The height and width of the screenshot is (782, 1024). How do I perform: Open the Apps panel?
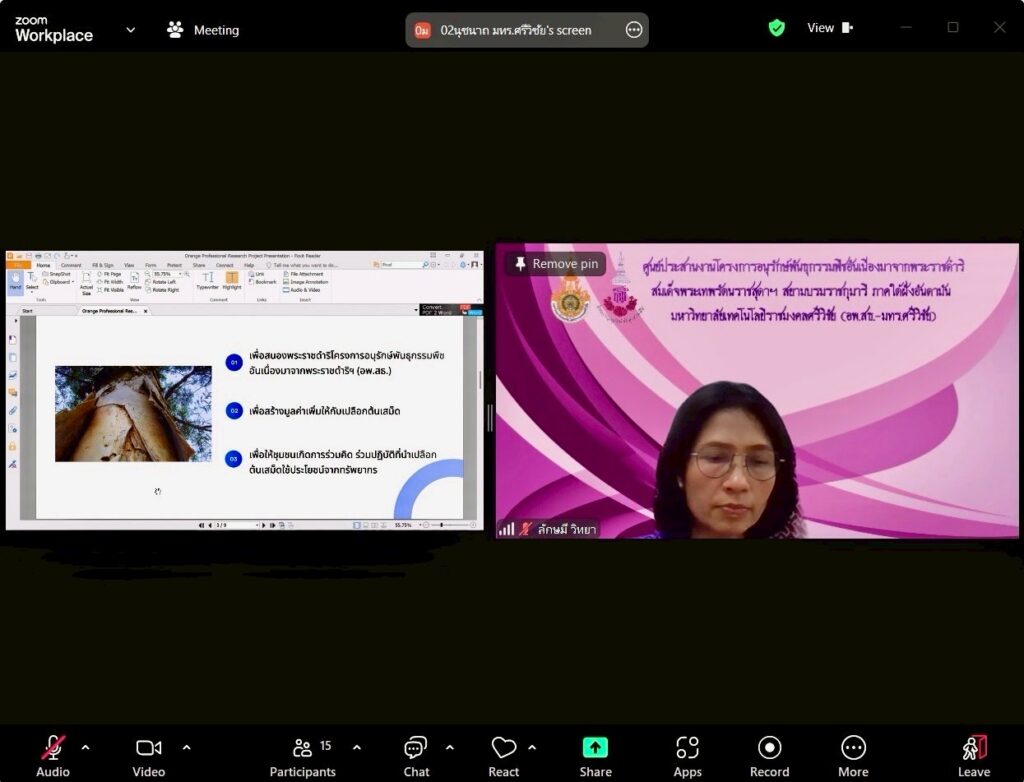[x=687, y=757]
